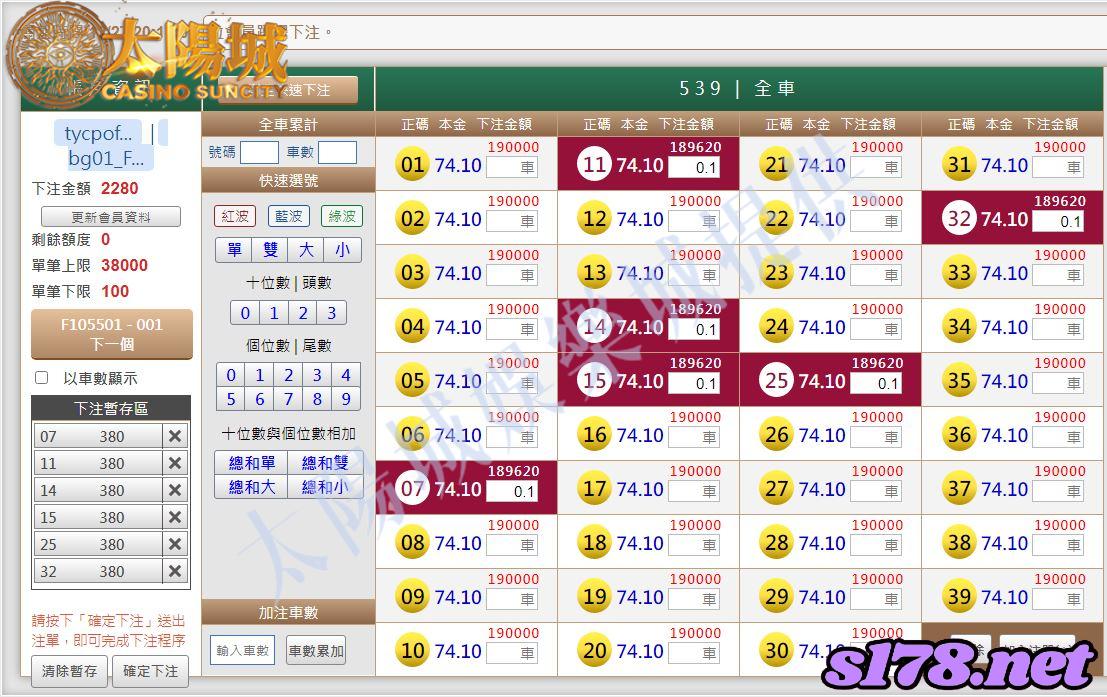
Task: Click bet amount field for number 39
Action: [1058, 600]
